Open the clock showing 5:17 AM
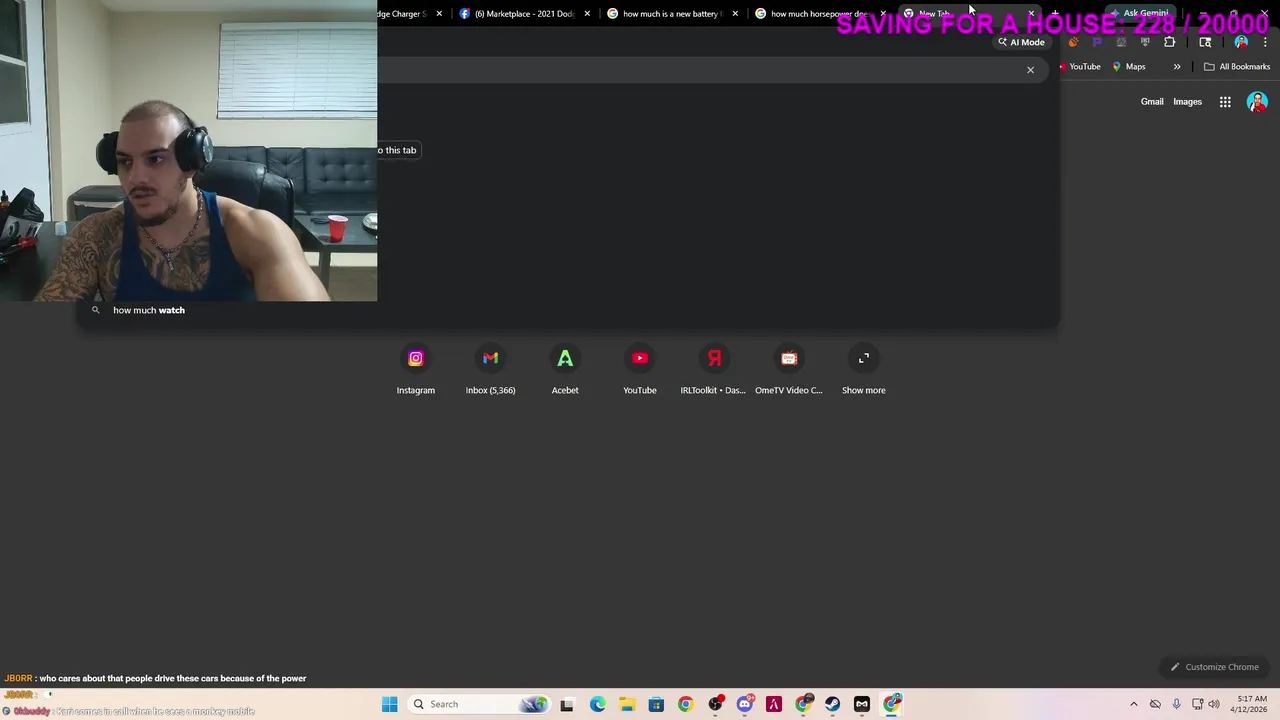Screen dimensions: 1280x720 1251,704
